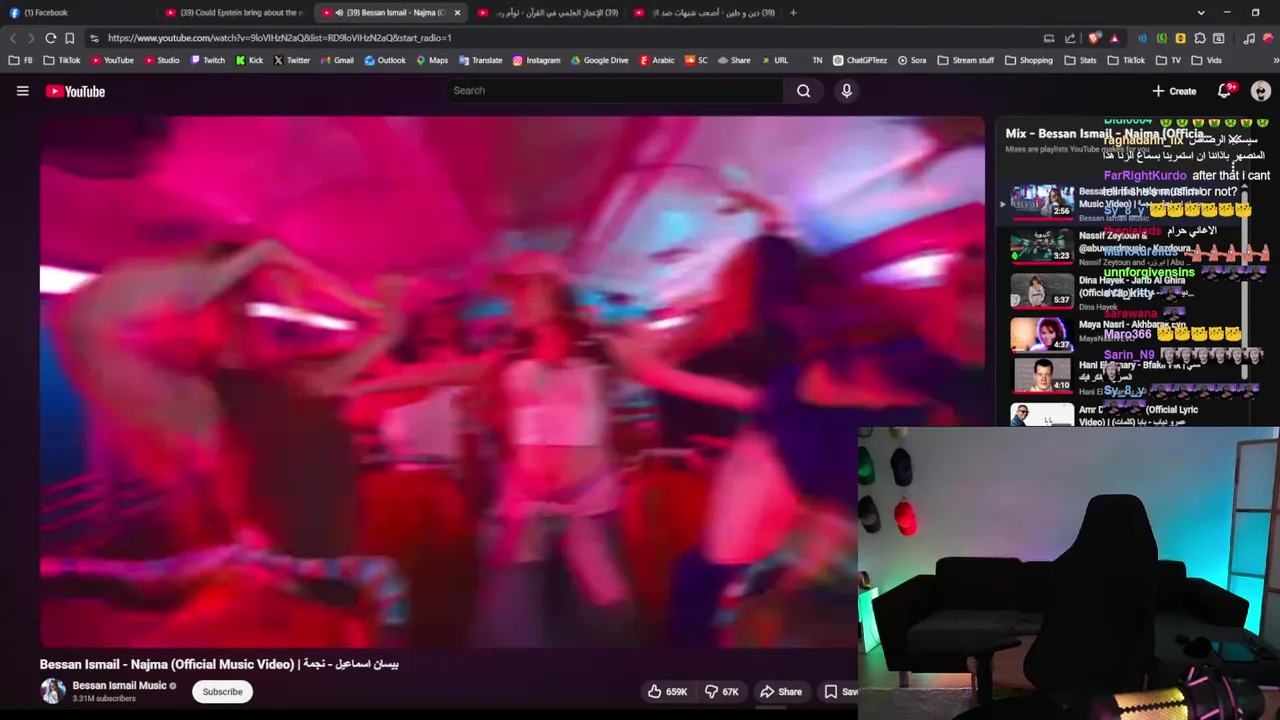Viewport: 1280px width, 720px height.
Task: Switch to الإعجاز العلمي في القرآن tab
Action: (x=548, y=13)
